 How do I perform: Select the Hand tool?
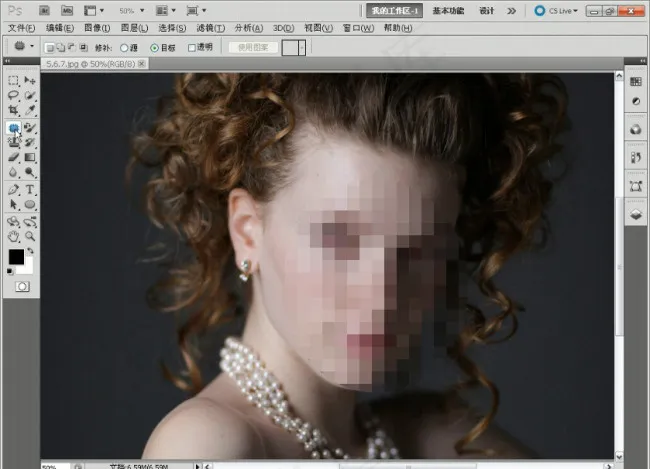(14, 236)
